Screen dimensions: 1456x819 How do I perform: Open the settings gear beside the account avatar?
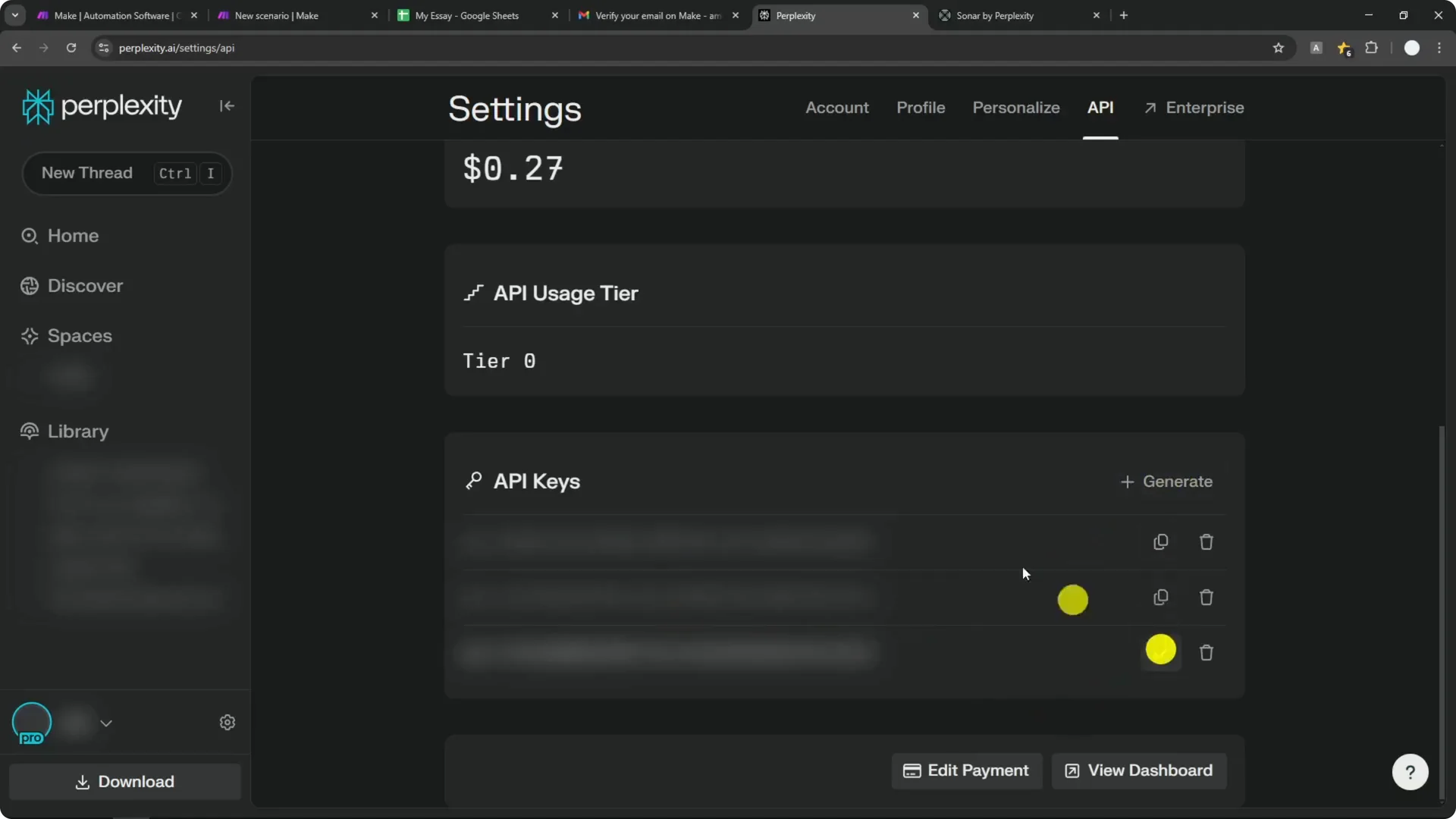227,723
